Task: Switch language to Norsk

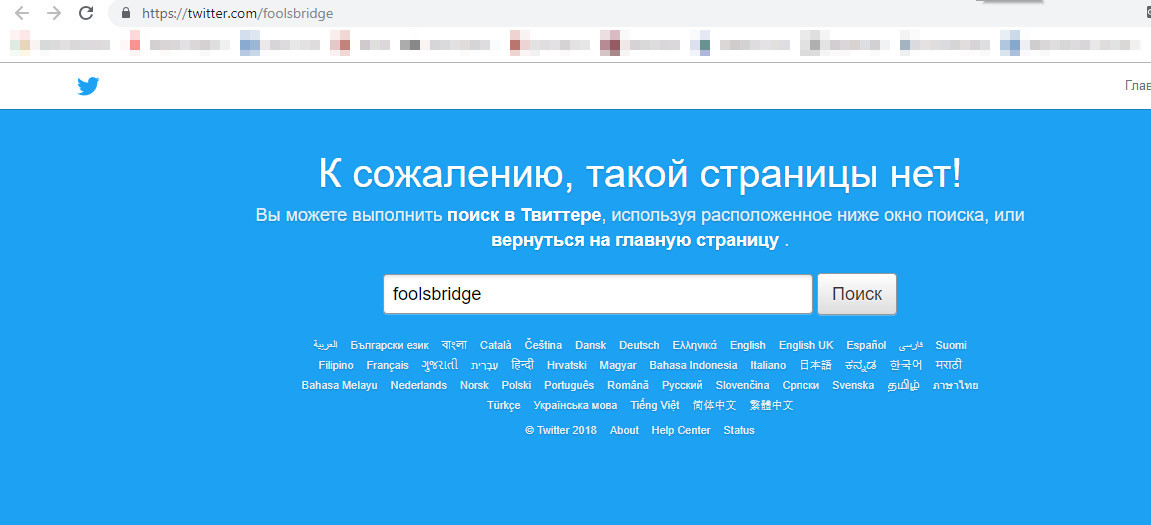Action: (474, 385)
